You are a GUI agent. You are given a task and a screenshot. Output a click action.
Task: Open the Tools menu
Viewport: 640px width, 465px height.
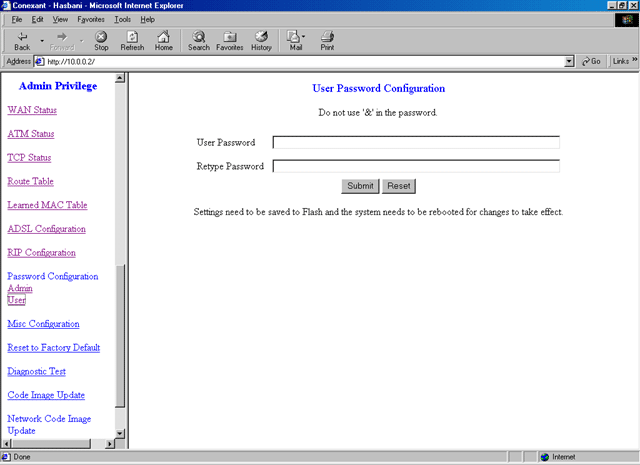122,19
